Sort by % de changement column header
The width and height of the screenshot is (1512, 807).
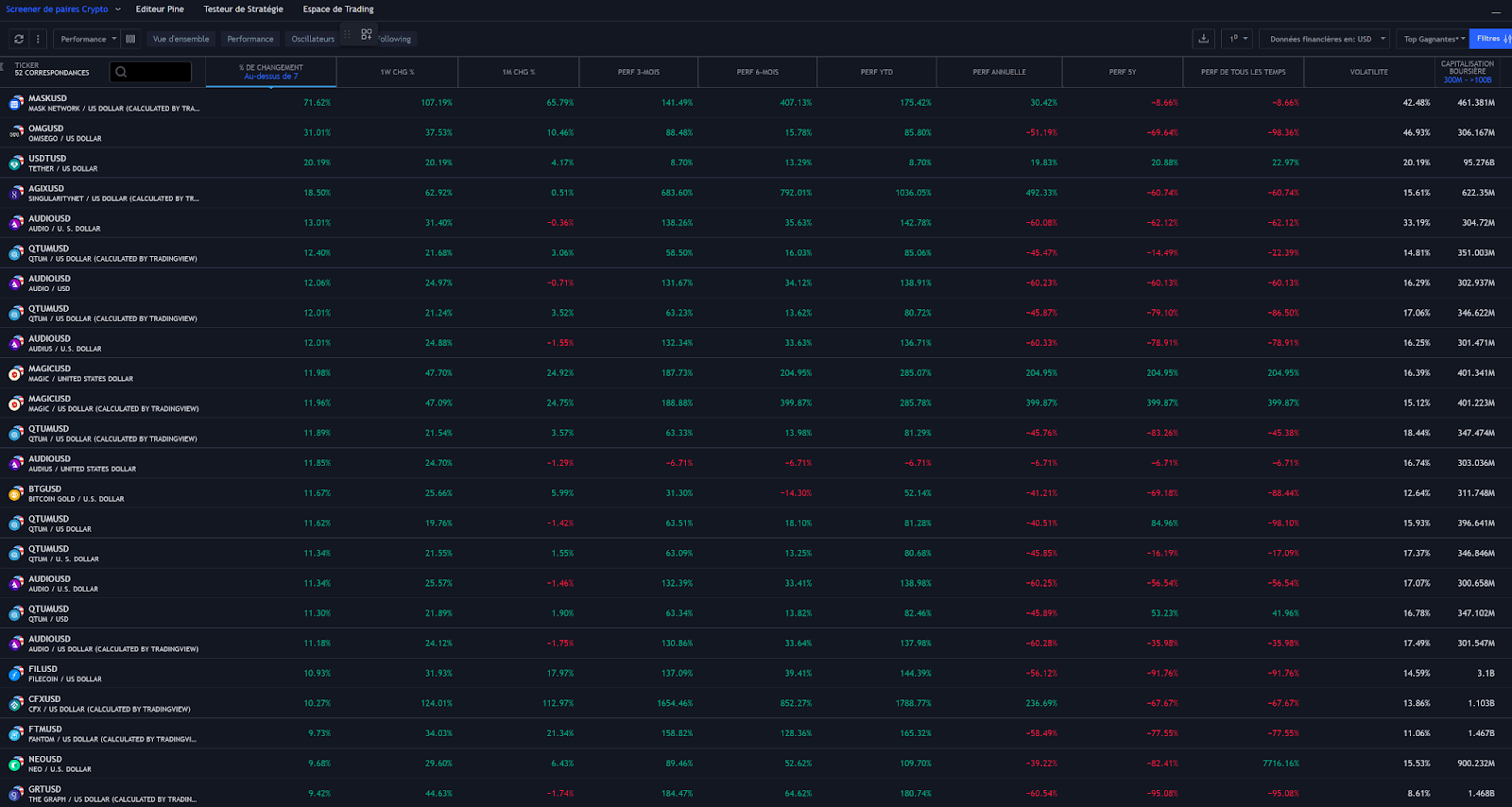click(x=271, y=72)
